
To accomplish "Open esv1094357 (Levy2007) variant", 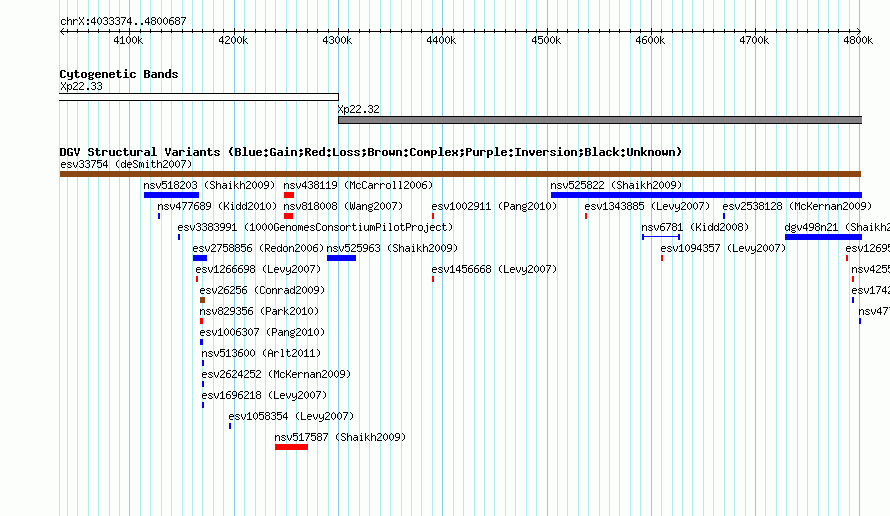I will tap(723, 249).
